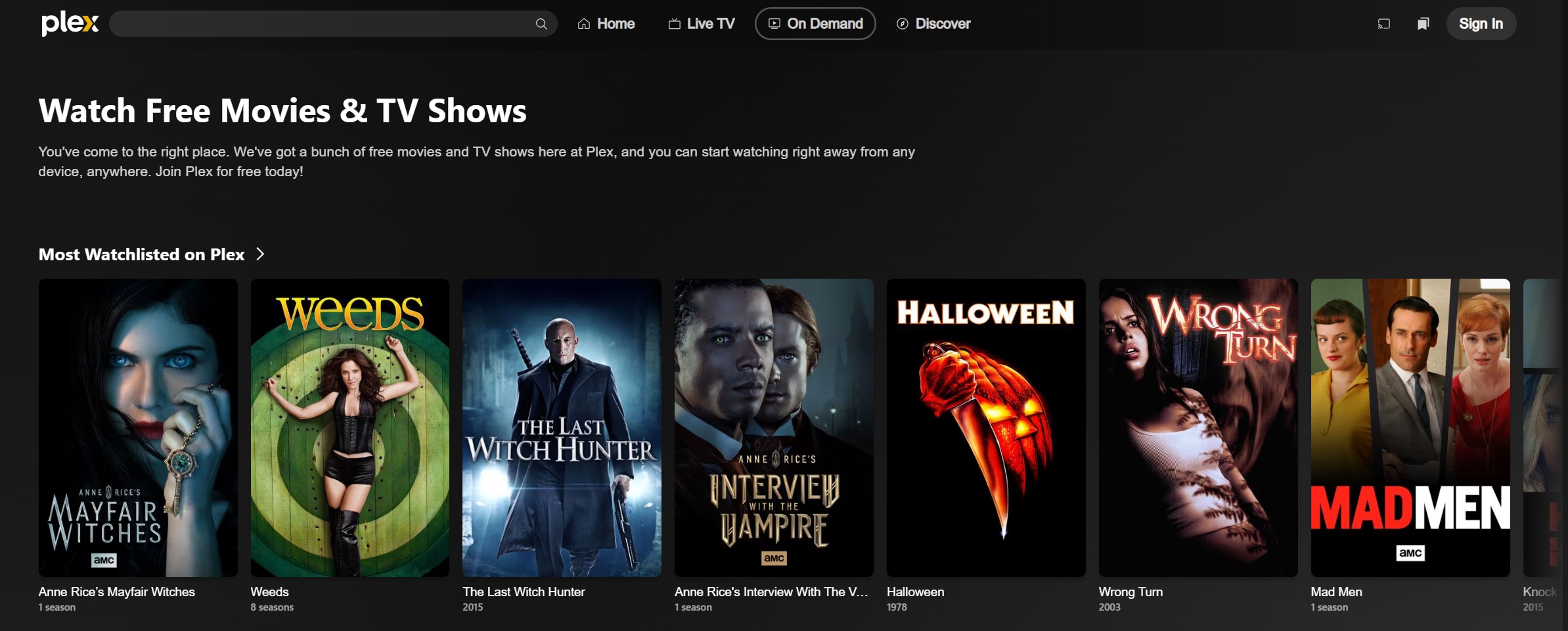The width and height of the screenshot is (1568, 631).
Task: Open the Mad Men poster
Action: [1410, 427]
